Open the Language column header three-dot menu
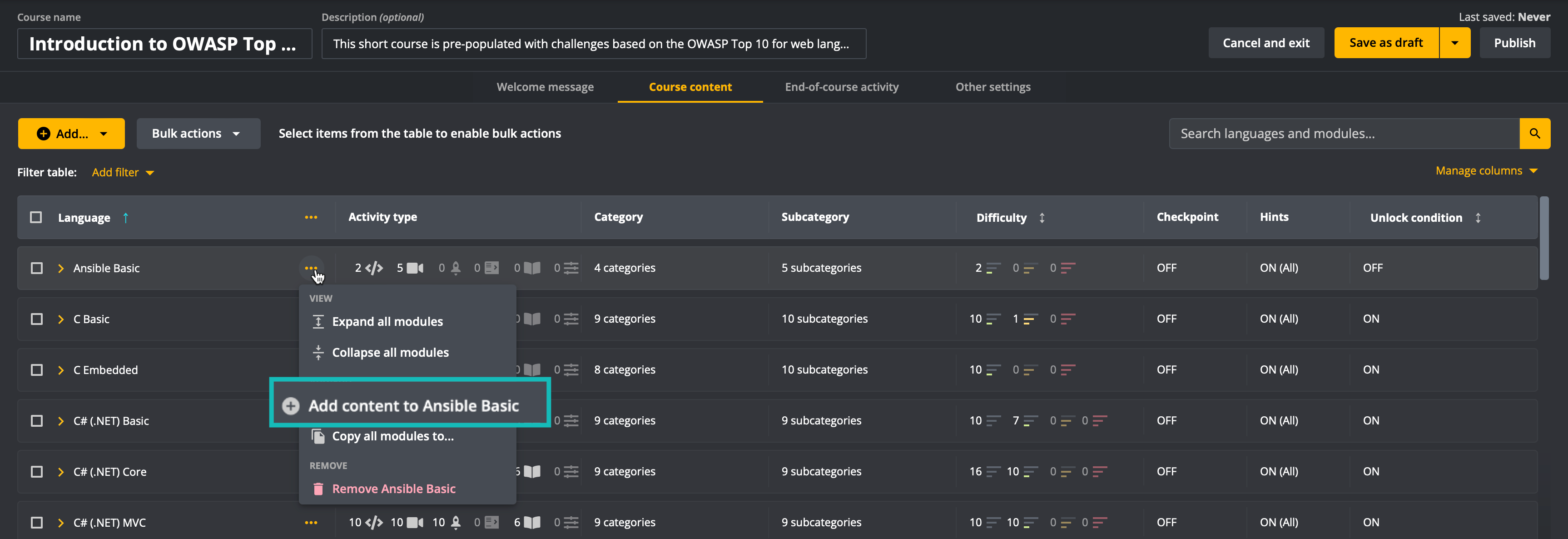 click(310, 217)
